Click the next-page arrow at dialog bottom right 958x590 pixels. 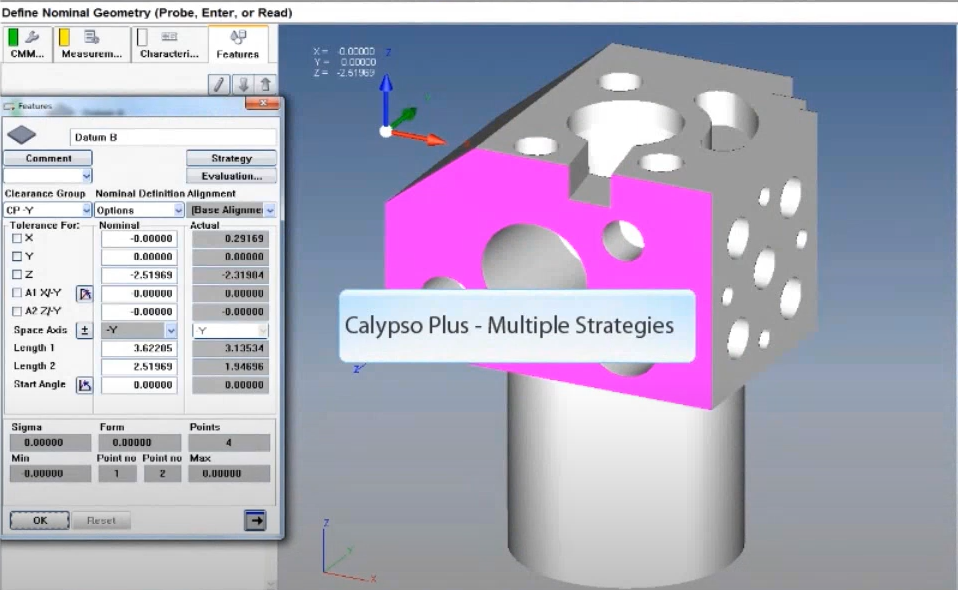tap(257, 519)
